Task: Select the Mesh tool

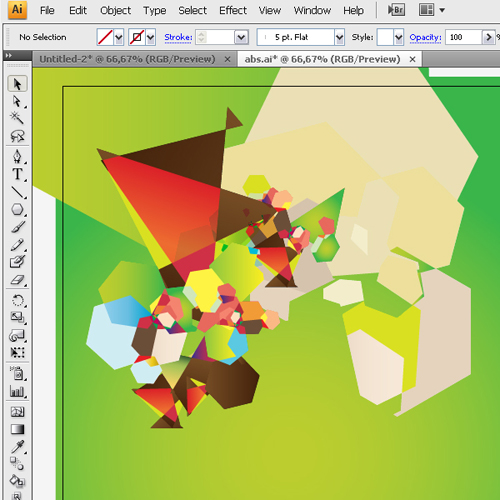Action: [17, 412]
